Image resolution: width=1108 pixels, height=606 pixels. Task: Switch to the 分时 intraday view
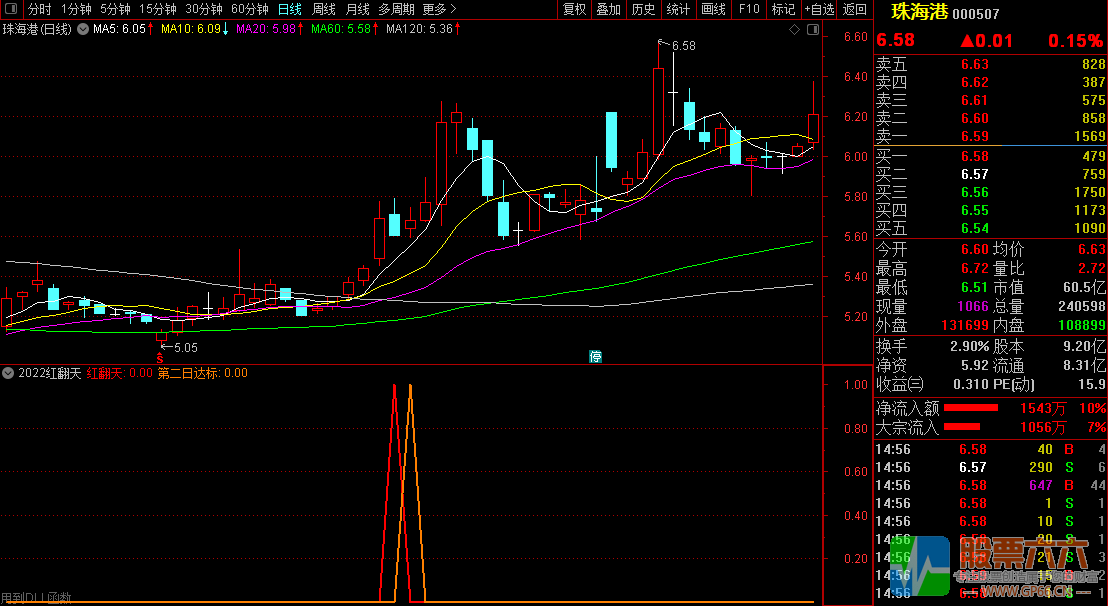point(39,9)
